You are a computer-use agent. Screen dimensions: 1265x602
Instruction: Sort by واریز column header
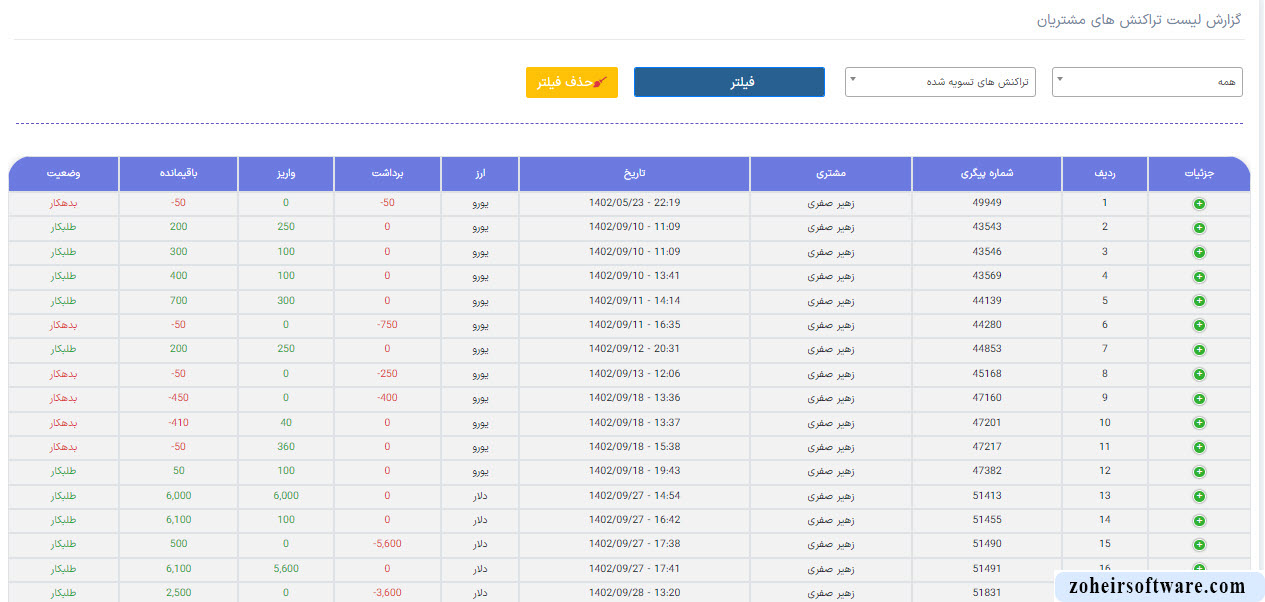tap(286, 173)
